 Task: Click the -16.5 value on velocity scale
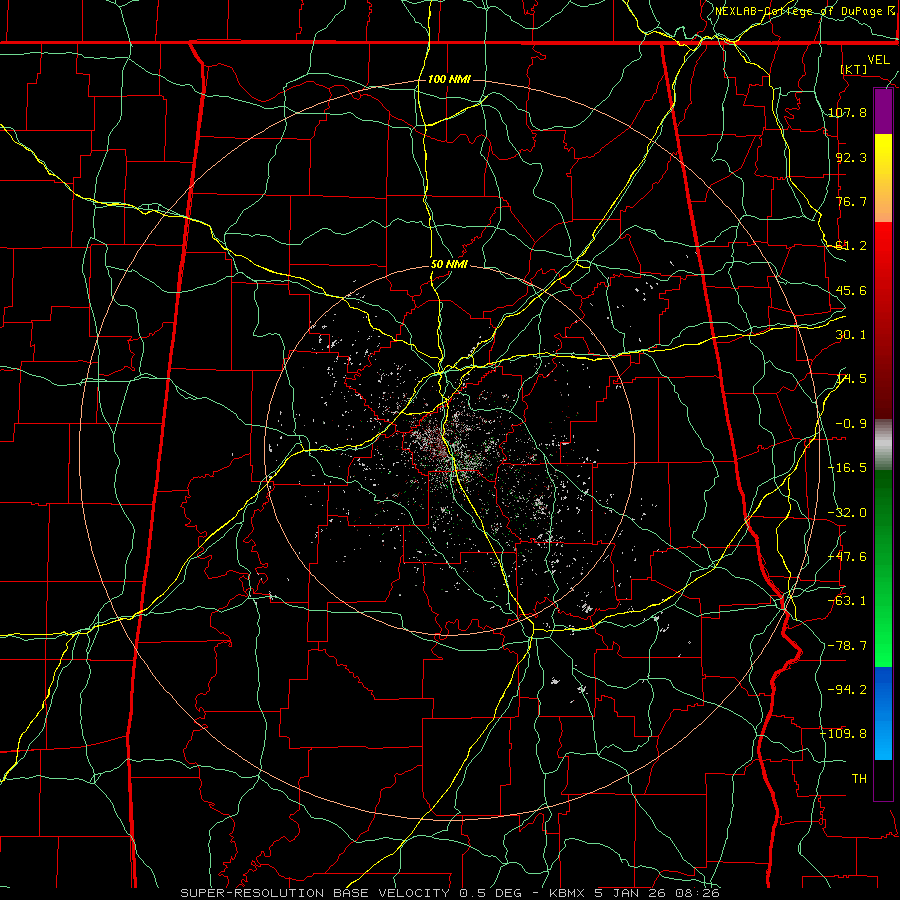pyautogui.click(x=847, y=468)
